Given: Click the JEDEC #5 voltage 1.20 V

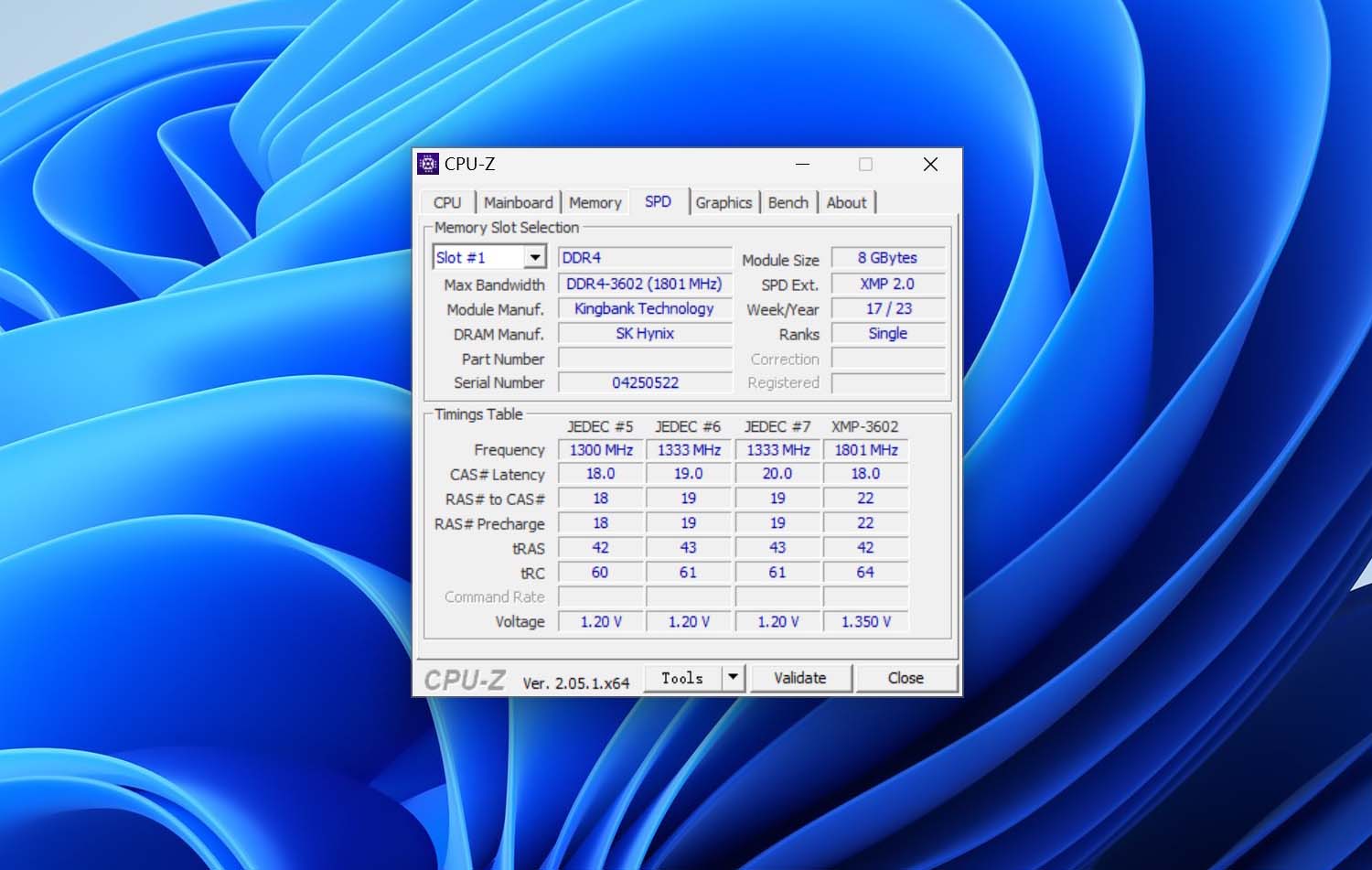Looking at the screenshot, I should [601, 622].
